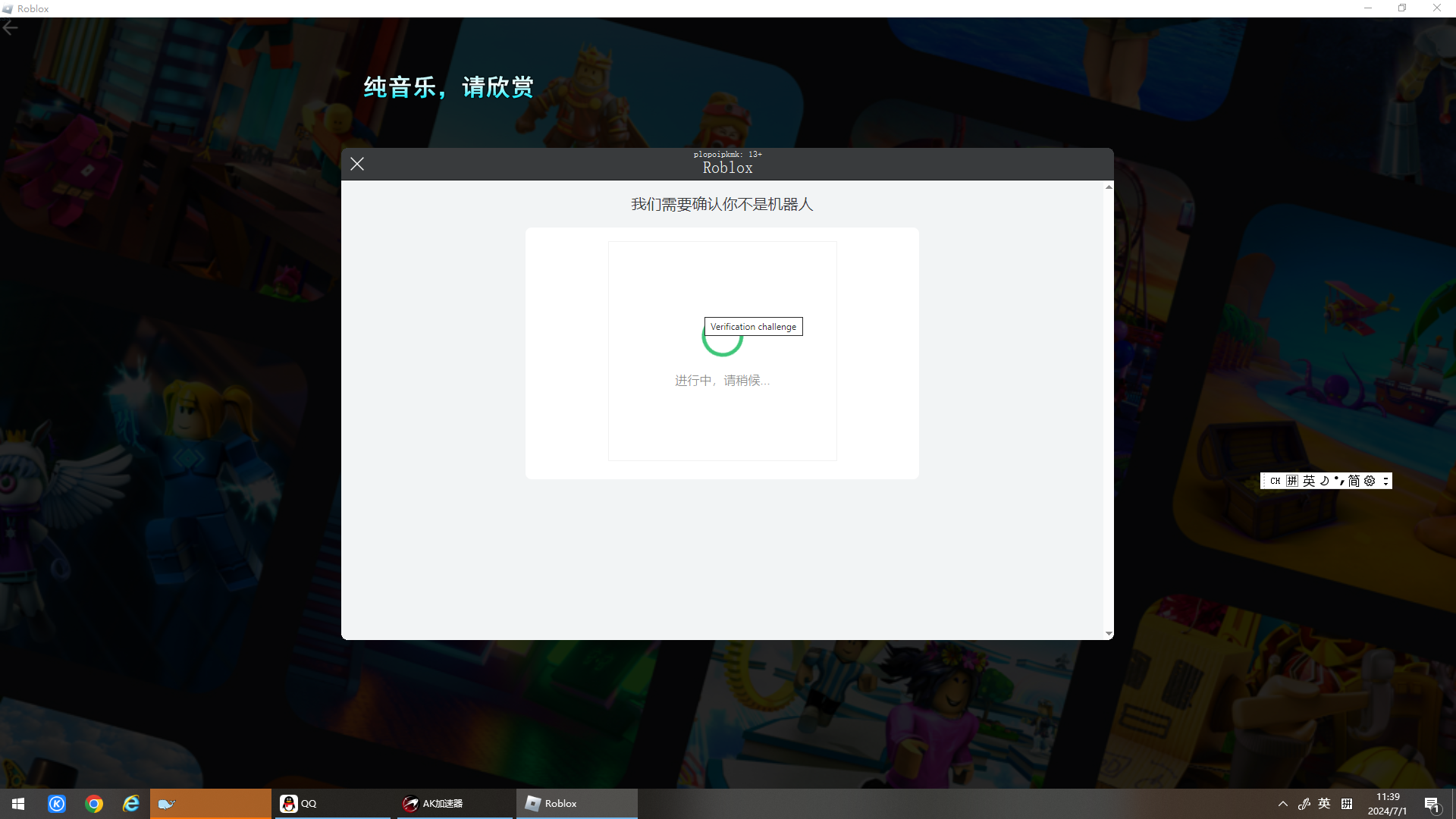Click the pen input tray icon

point(1304,804)
